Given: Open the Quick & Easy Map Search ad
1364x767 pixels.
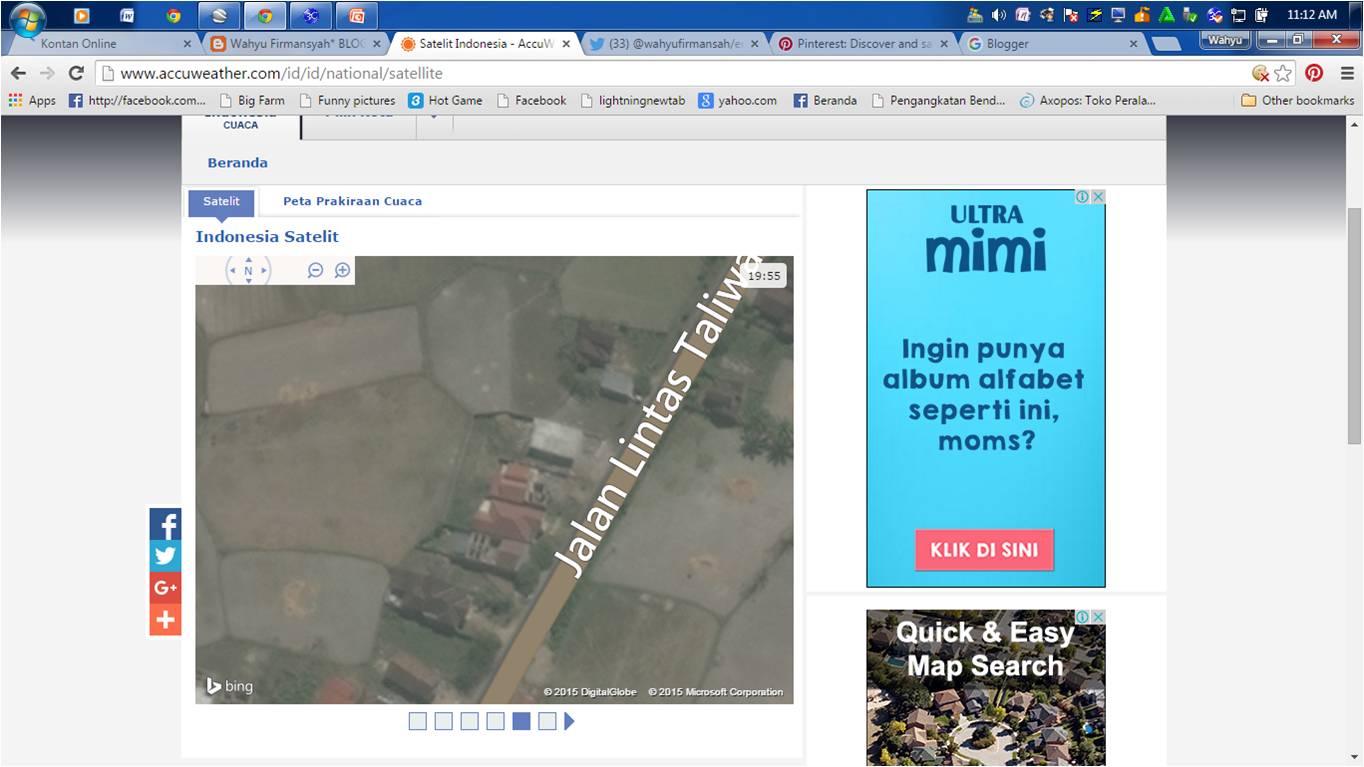Looking at the screenshot, I should [985, 688].
